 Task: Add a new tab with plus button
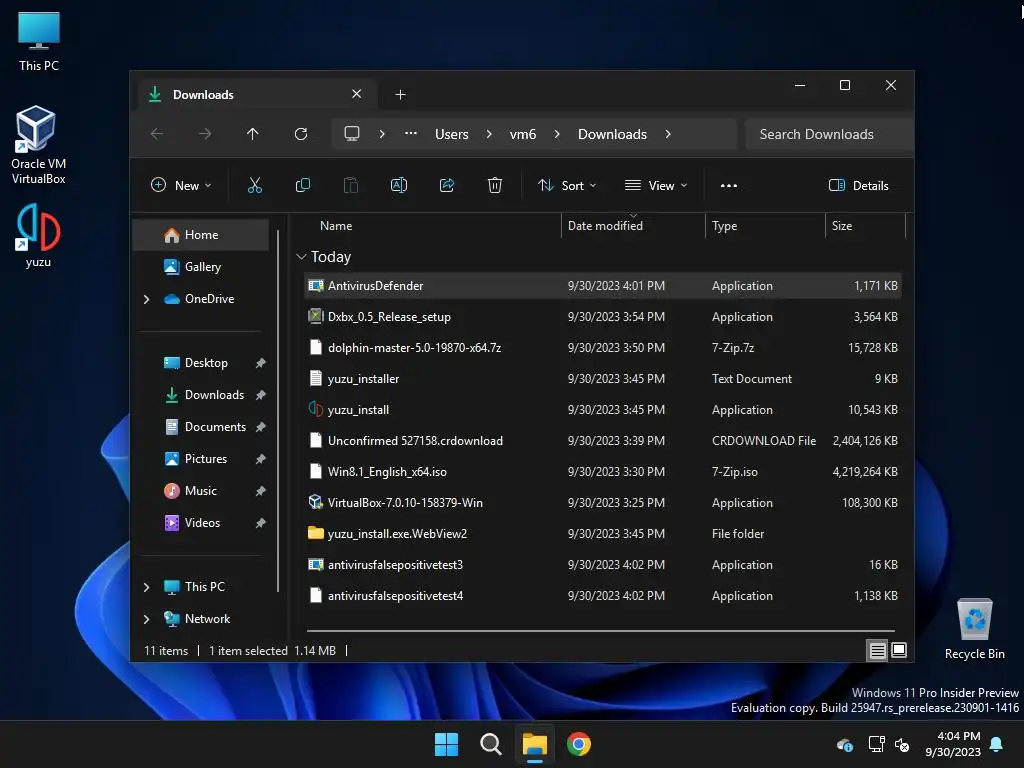[400, 95]
